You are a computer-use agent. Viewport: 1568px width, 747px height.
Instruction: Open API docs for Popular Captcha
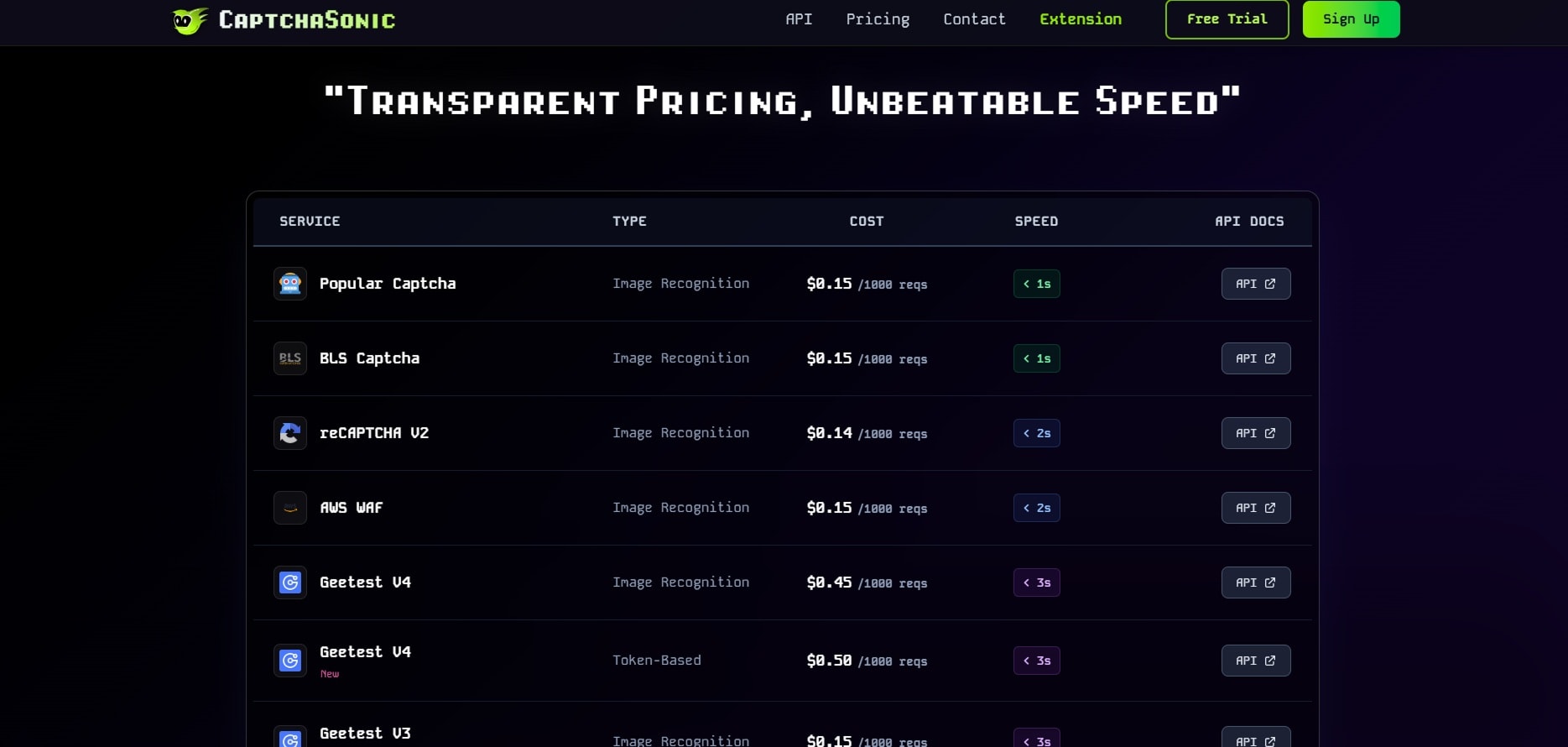pos(1255,284)
